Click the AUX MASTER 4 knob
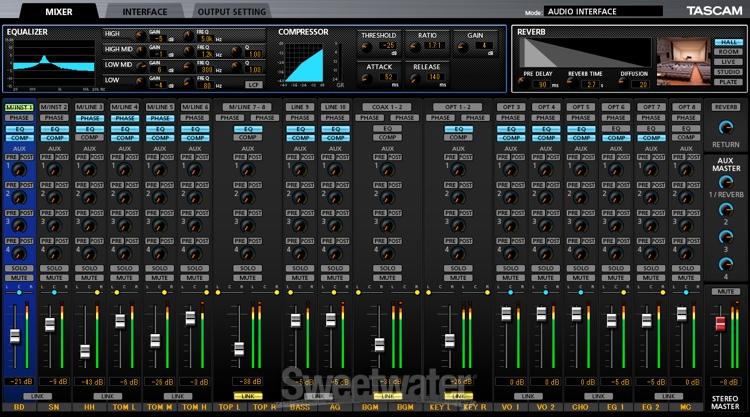Viewport: 750px width, 417px height. [x=726, y=264]
